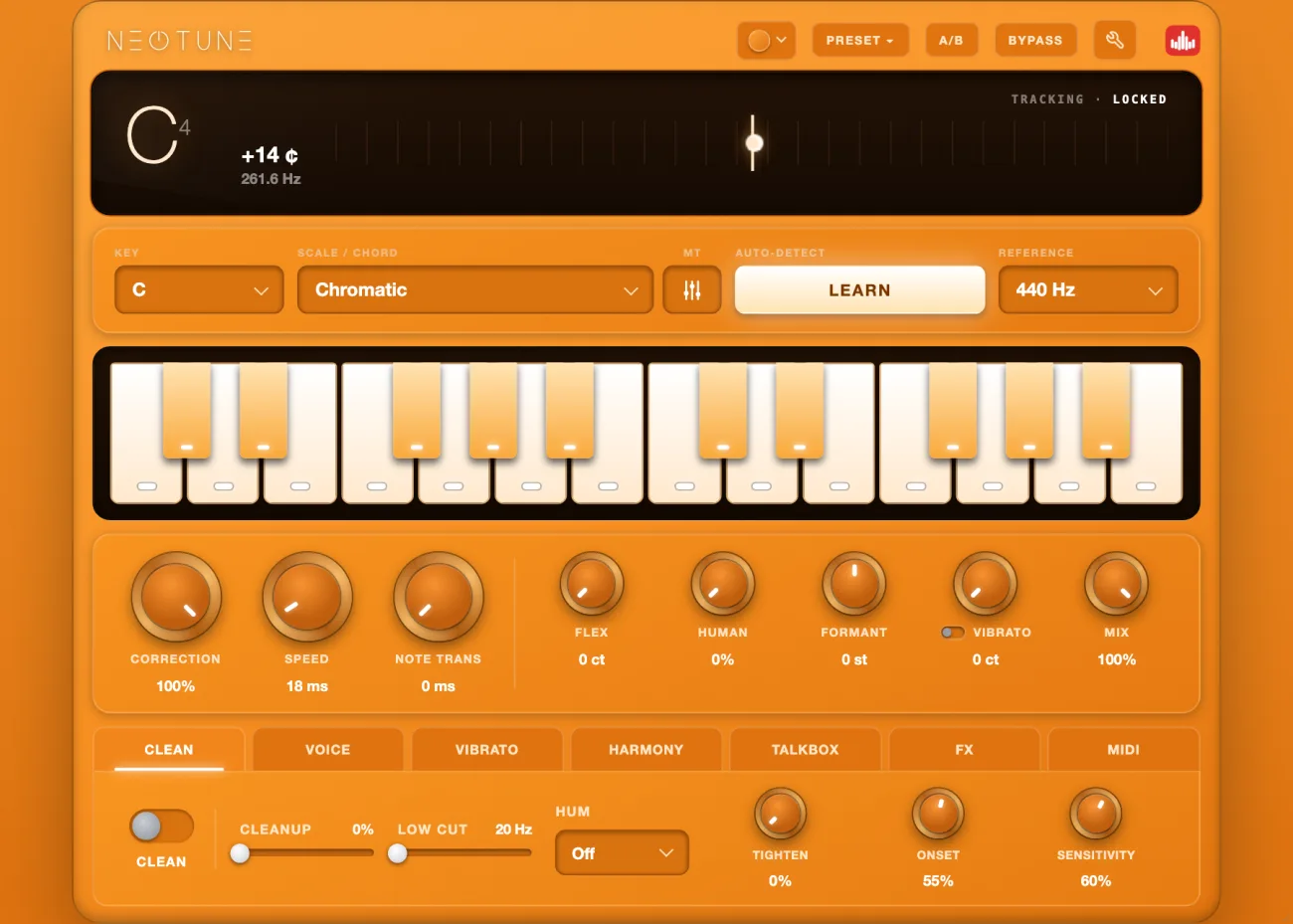
Task: Toggle the Bypass button
Action: pos(1035,41)
